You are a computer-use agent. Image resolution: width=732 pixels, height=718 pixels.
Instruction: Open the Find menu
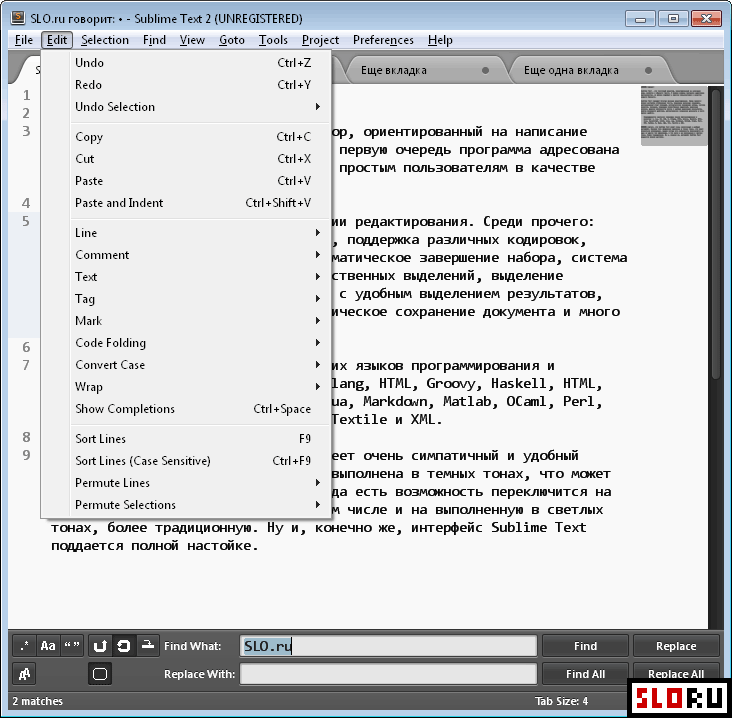click(x=154, y=40)
